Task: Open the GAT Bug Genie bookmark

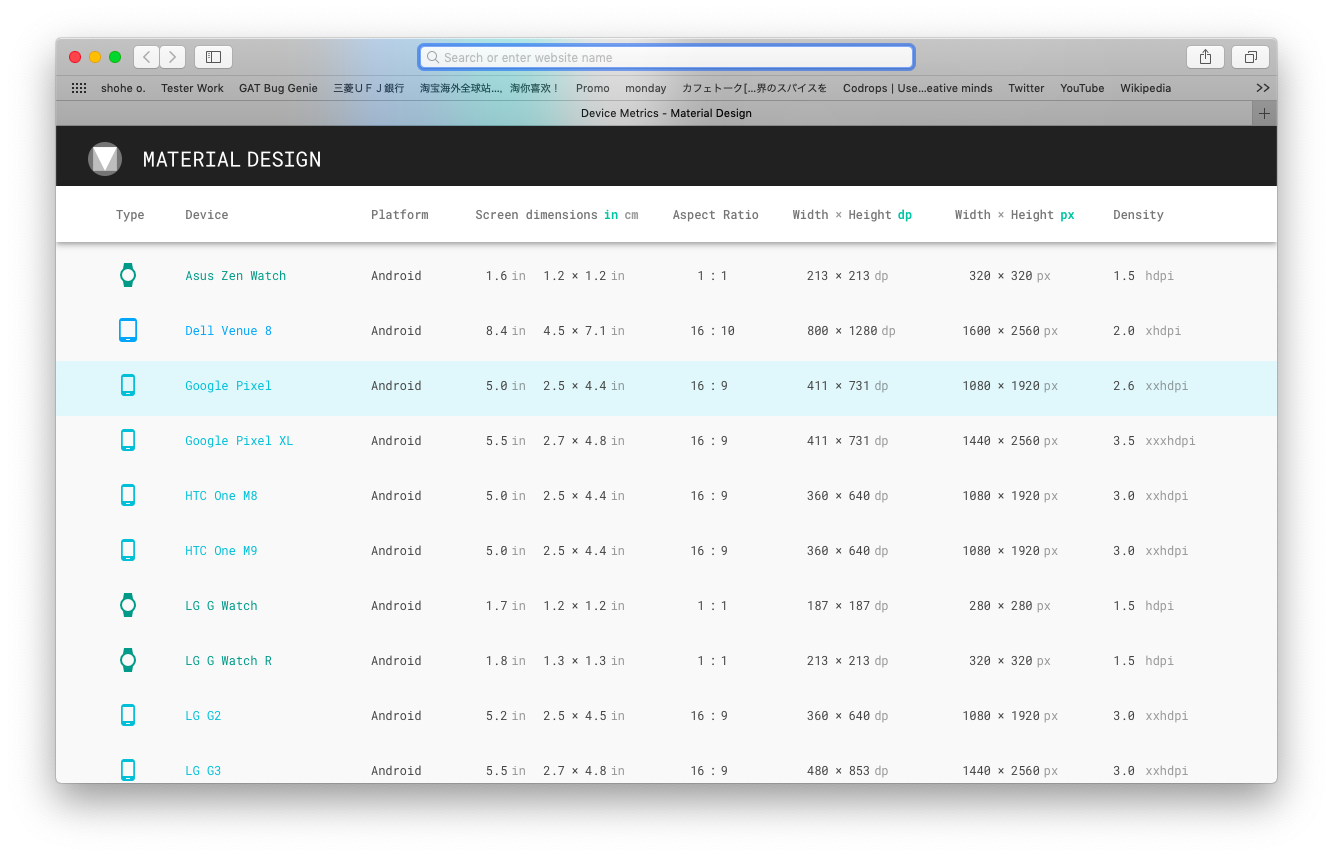Action: tap(278, 88)
